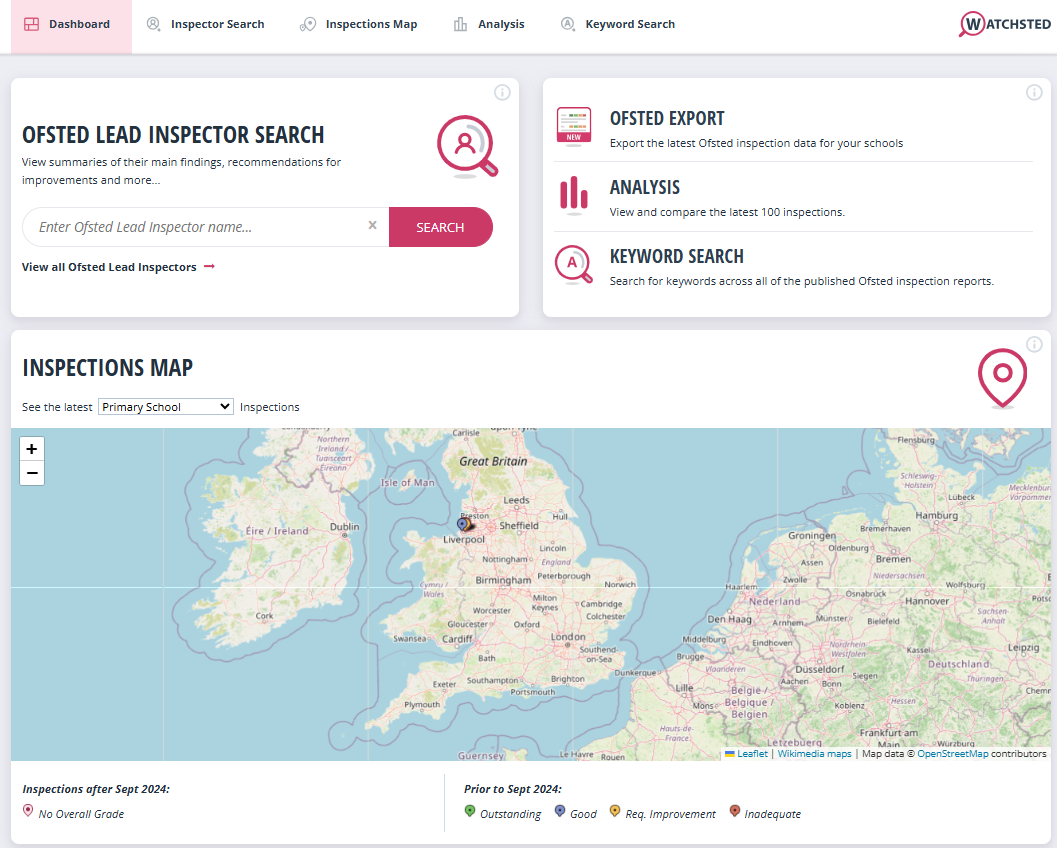This screenshot has height=848, width=1057.
Task: Click the No Overall Grade pin legend
Action: click(x=28, y=811)
